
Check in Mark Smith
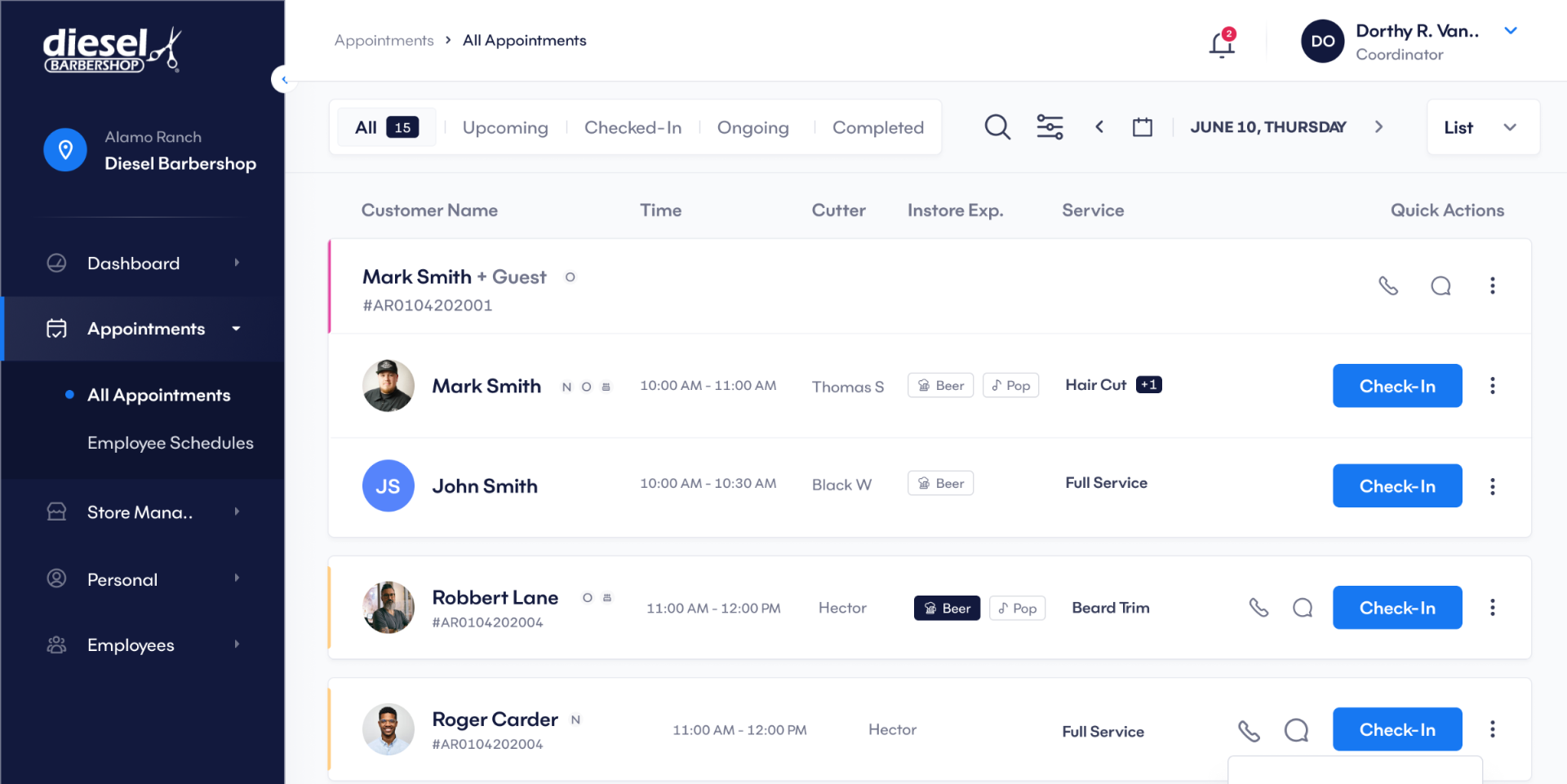pos(1397,386)
